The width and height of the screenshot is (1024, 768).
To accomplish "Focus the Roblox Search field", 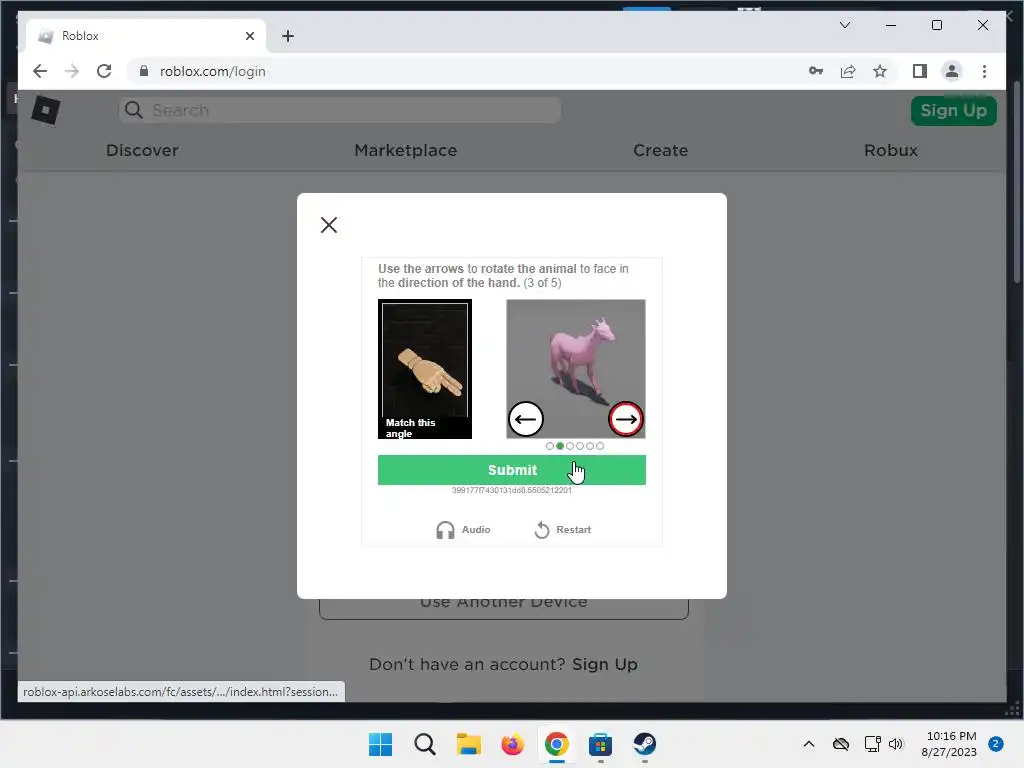I will click(340, 110).
